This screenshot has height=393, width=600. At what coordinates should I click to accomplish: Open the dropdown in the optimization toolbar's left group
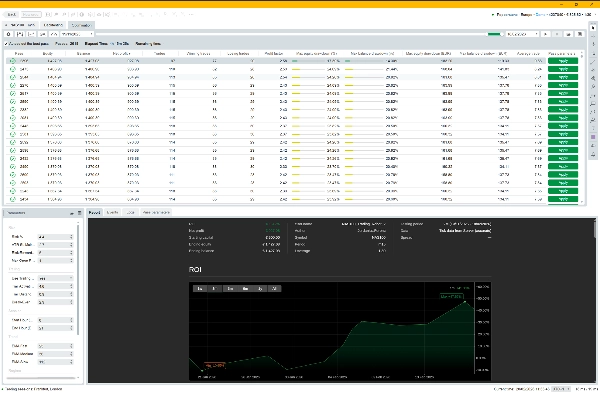[77, 34]
